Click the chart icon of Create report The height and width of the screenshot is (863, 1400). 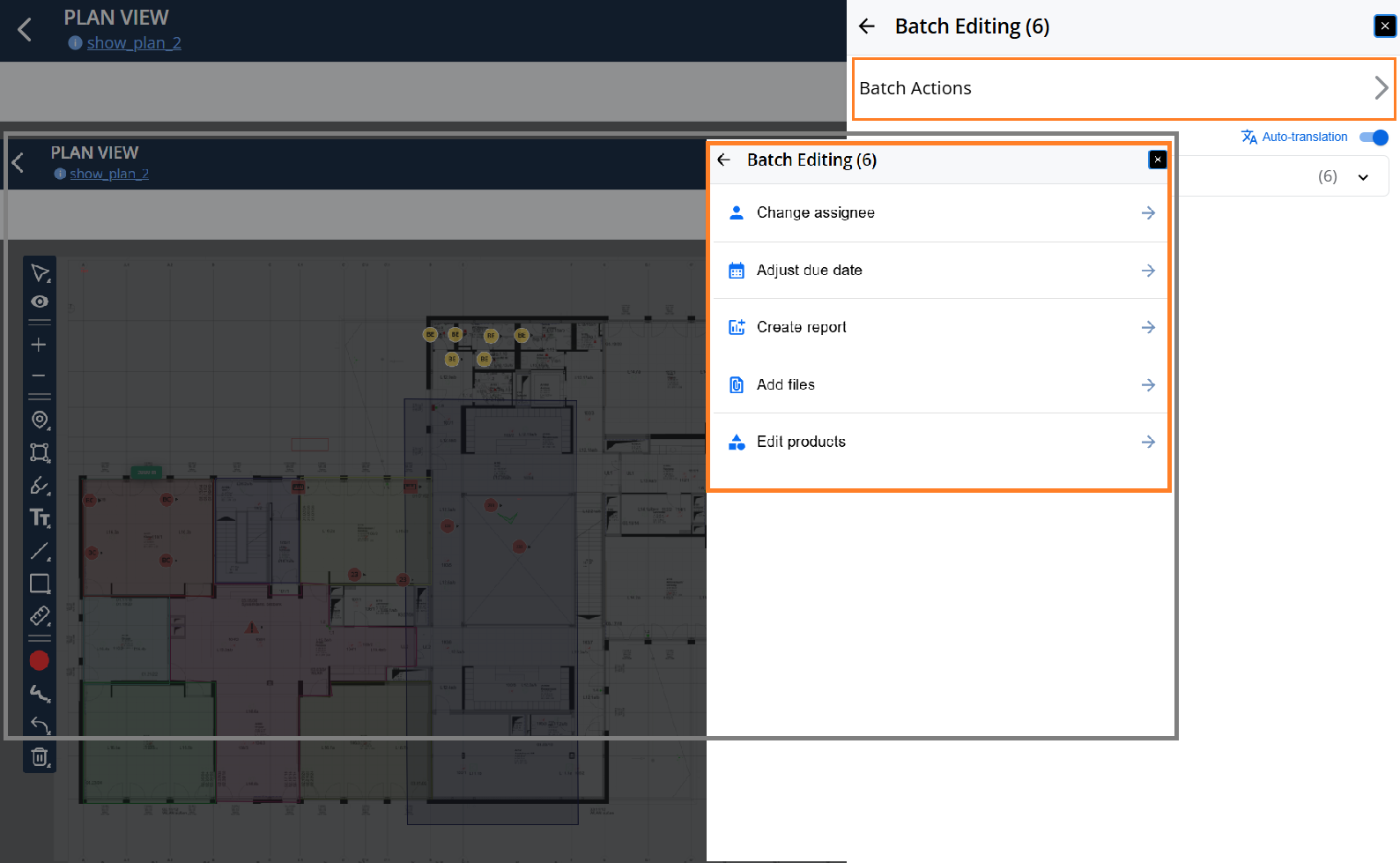coord(737,327)
